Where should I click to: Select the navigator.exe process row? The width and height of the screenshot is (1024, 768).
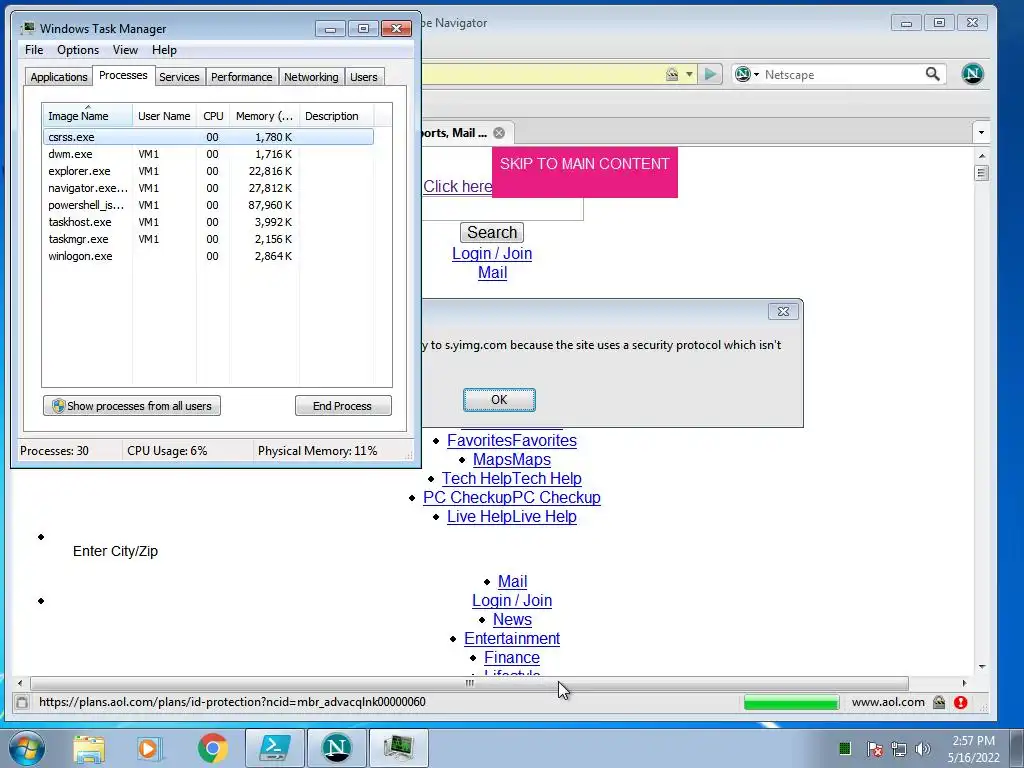[208, 188]
